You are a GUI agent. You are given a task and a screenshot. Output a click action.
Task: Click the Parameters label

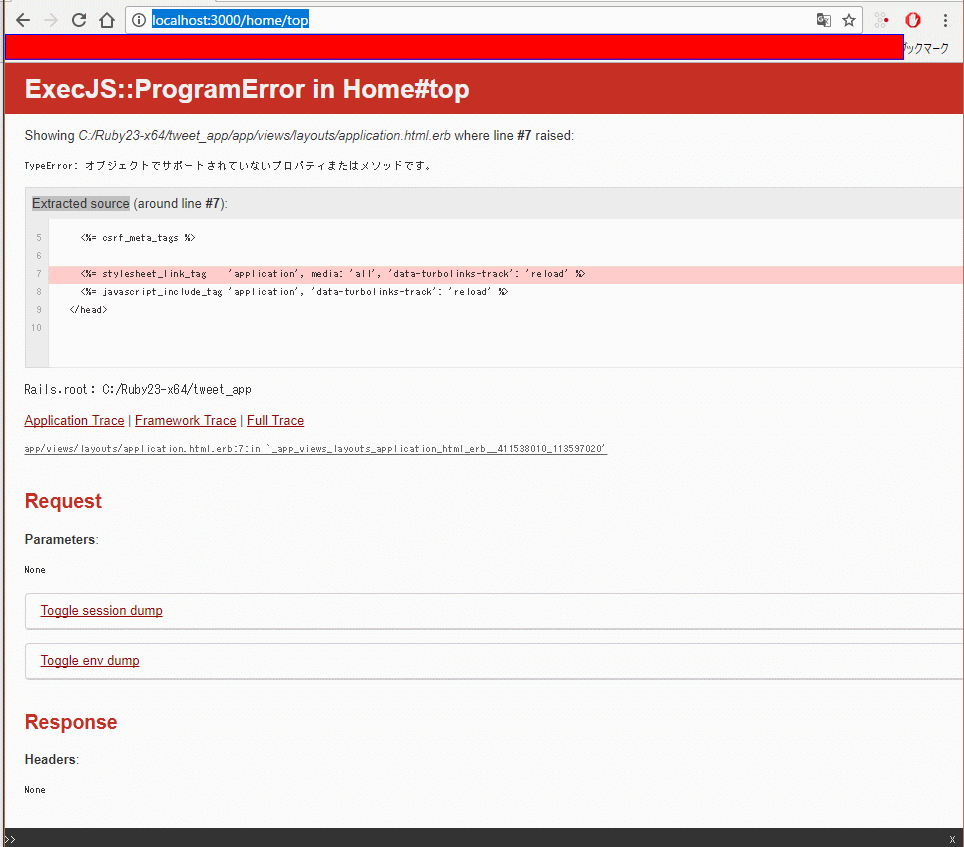click(60, 539)
